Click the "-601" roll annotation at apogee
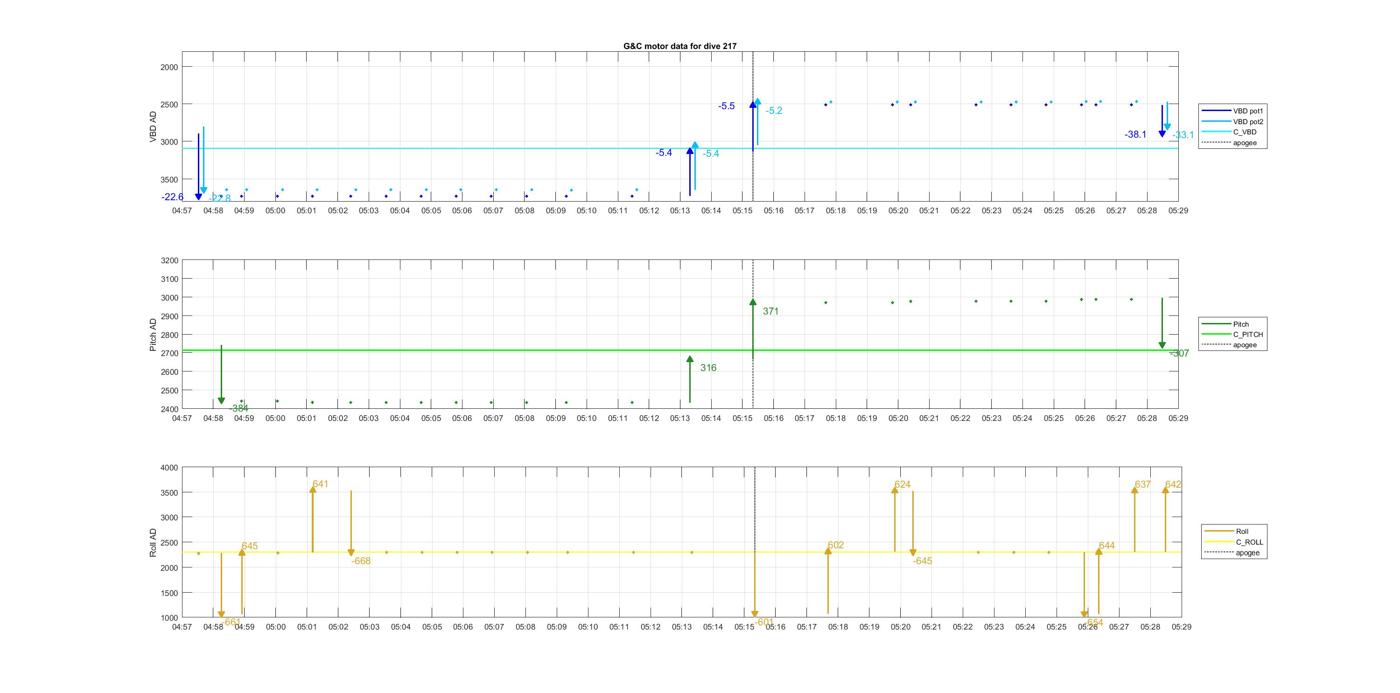The width and height of the screenshot is (1400, 693). point(764,621)
